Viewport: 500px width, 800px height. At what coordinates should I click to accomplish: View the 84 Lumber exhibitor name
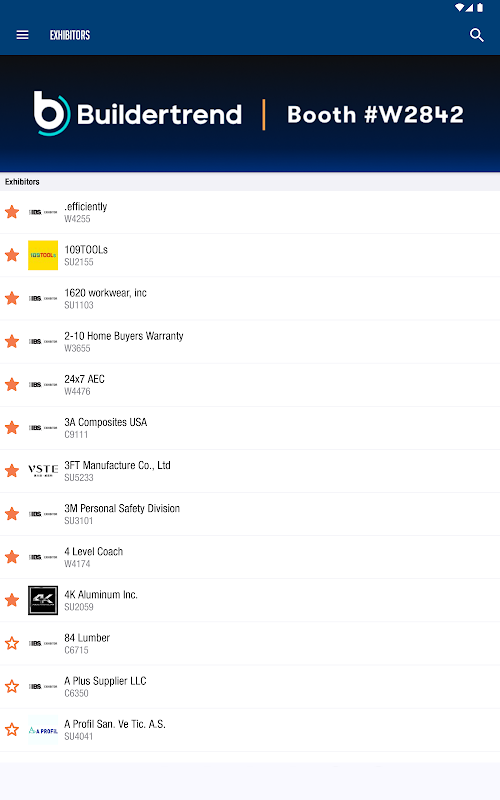click(x=87, y=638)
